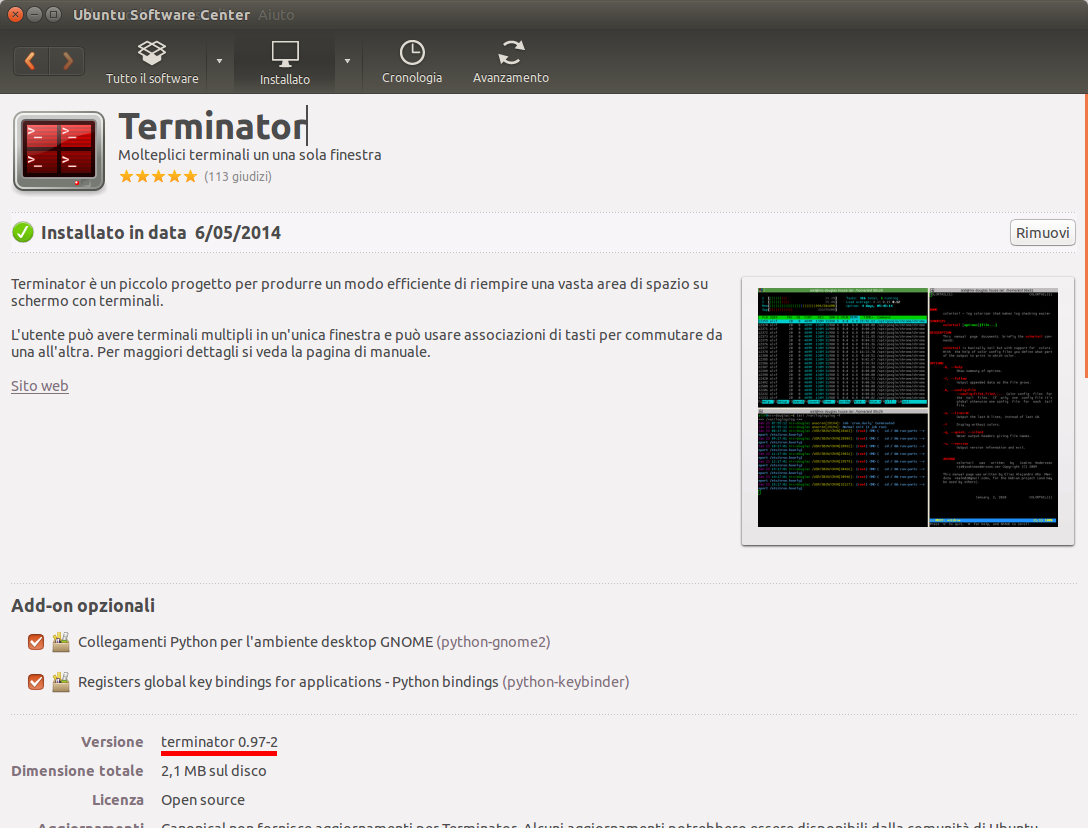Image resolution: width=1088 pixels, height=828 pixels.
Task: Click version text terminator 0.97-2
Action: [219, 742]
